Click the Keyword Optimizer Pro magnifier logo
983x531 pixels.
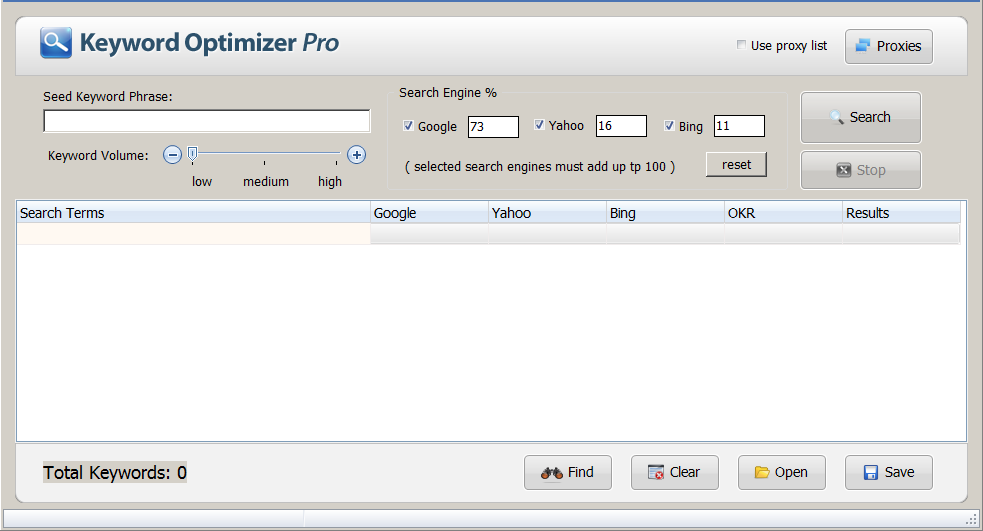[x=56, y=43]
